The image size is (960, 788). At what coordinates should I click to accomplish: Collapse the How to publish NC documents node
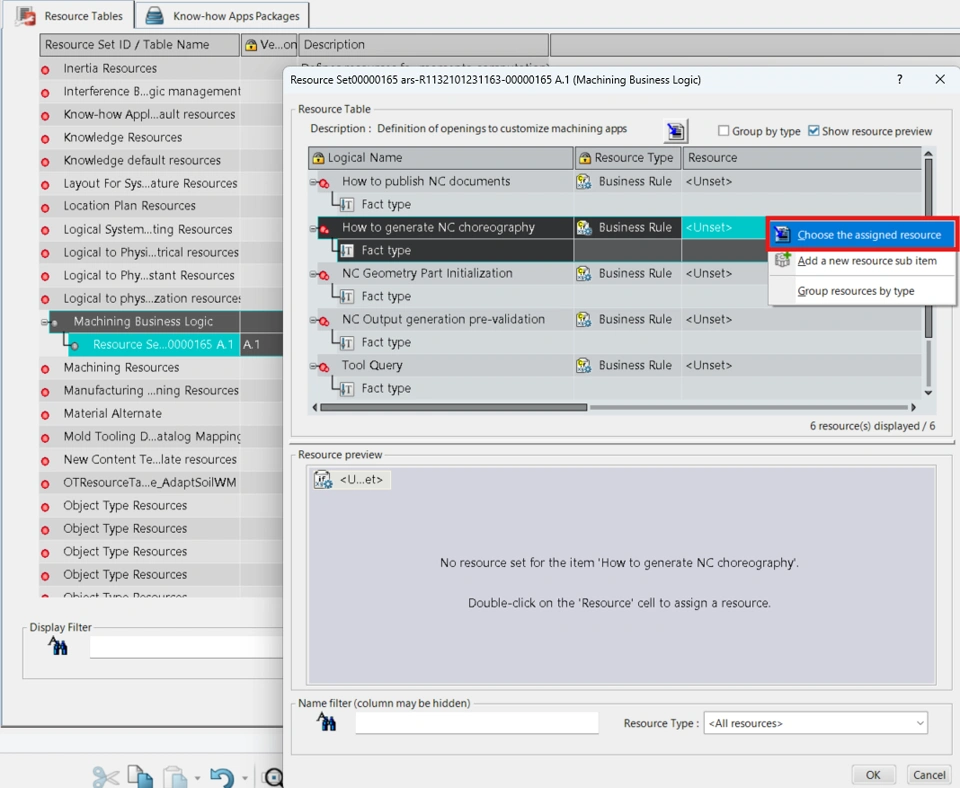[x=313, y=182]
